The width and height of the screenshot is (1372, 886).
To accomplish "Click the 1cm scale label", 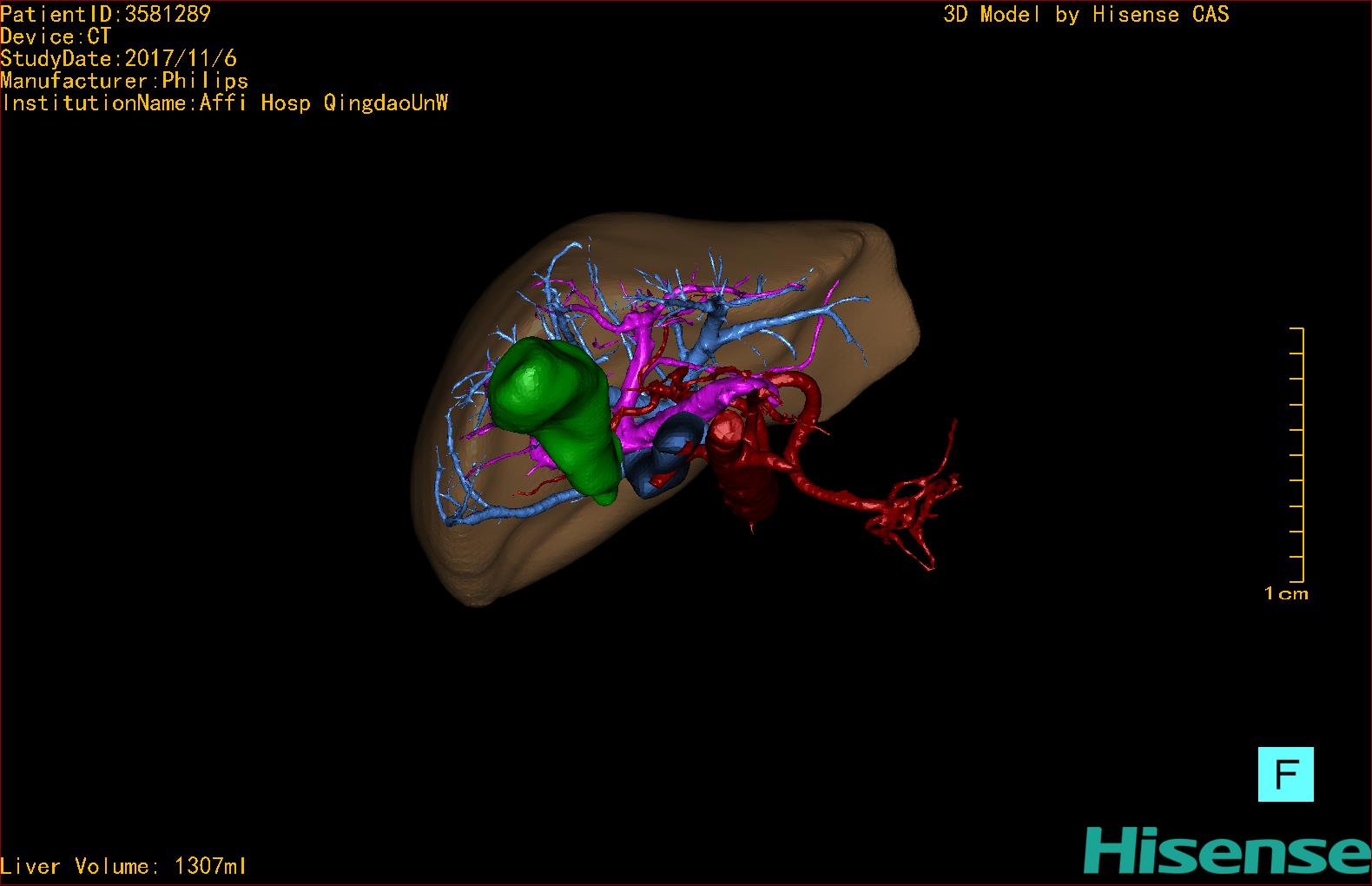I will [1286, 594].
